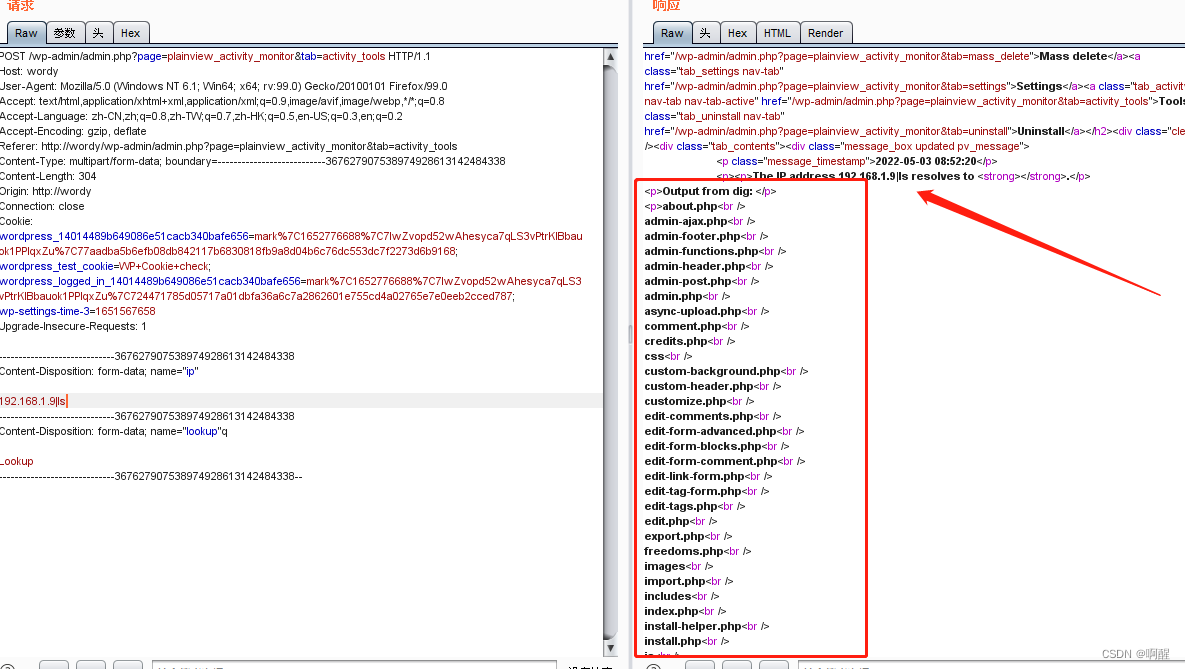Click the Lookup value in request body
This screenshot has height=669, width=1185.
pos(17,461)
